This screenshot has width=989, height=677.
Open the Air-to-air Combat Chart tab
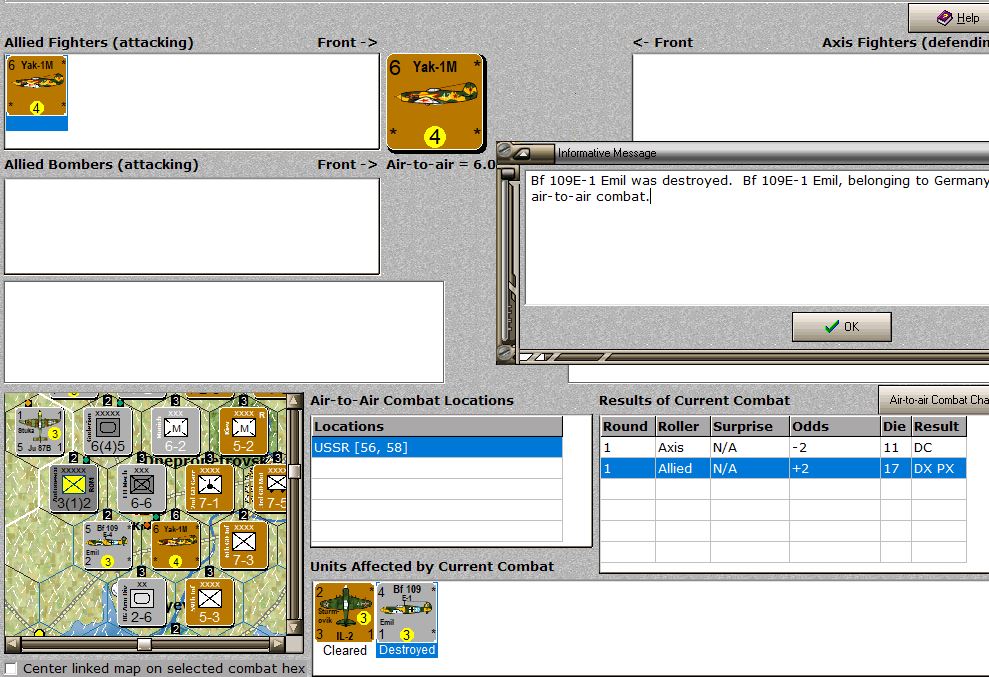coord(934,400)
